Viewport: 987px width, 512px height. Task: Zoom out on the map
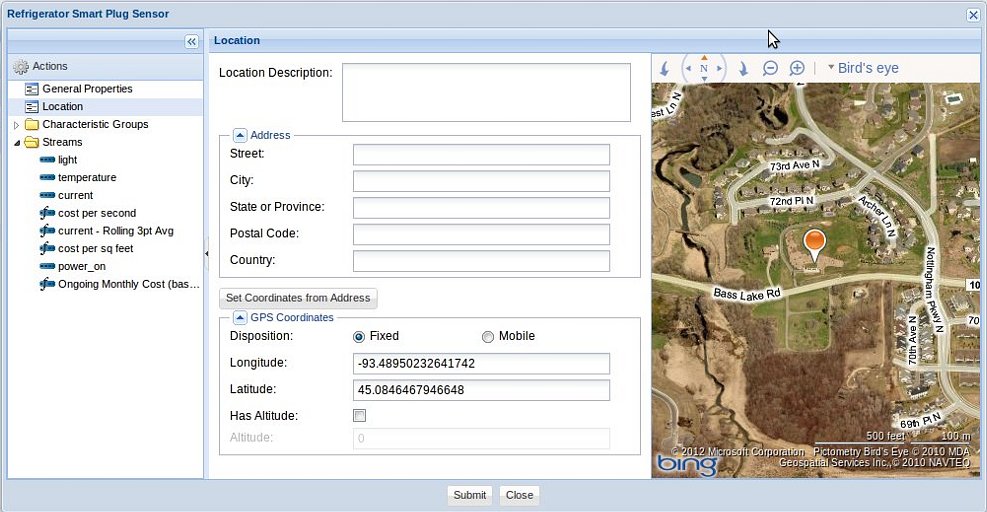pos(770,68)
